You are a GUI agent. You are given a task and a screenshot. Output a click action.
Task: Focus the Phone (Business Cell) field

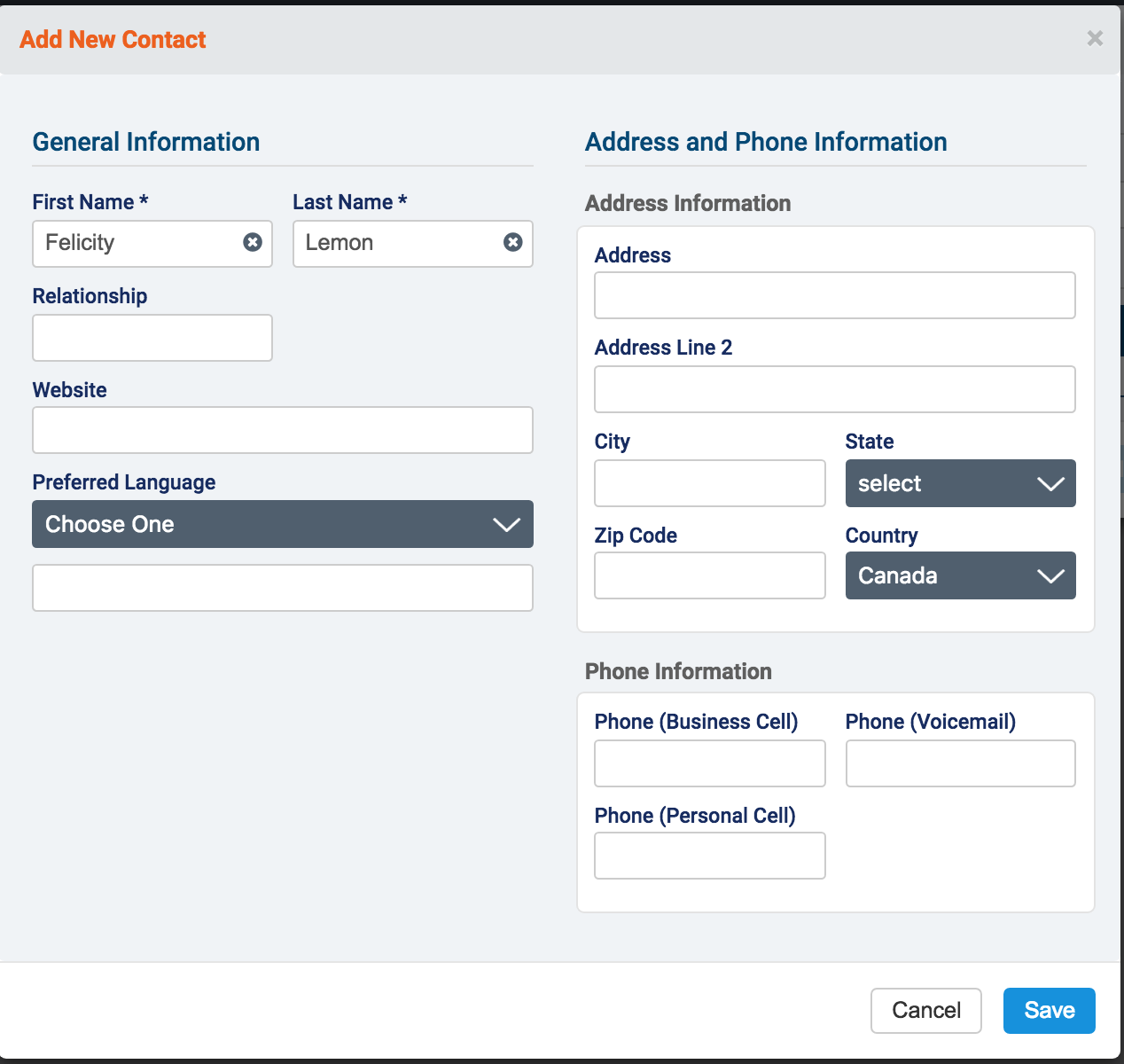(x=709, y=763)
